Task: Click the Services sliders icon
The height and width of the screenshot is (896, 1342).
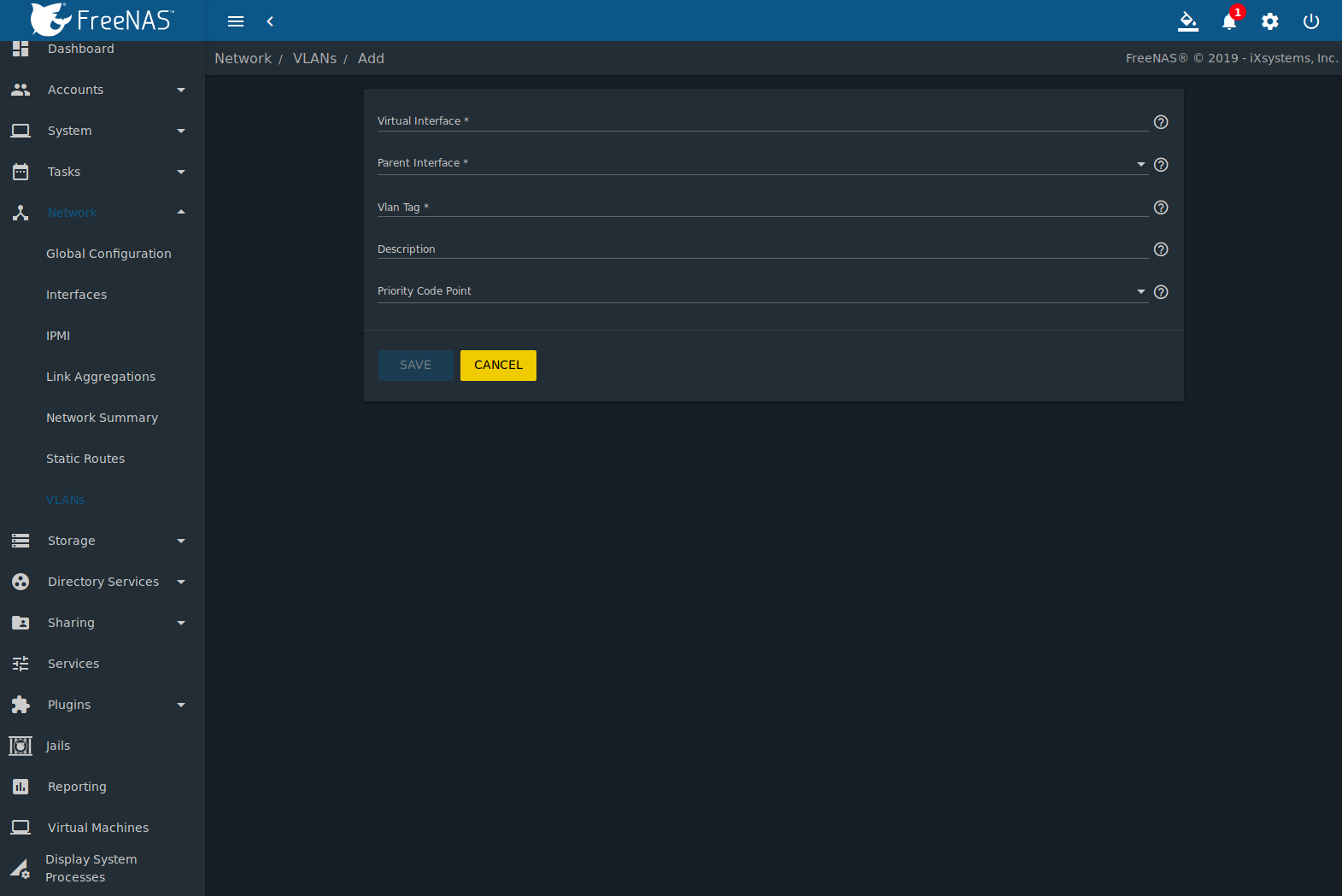Action: (x=21, y=664)
